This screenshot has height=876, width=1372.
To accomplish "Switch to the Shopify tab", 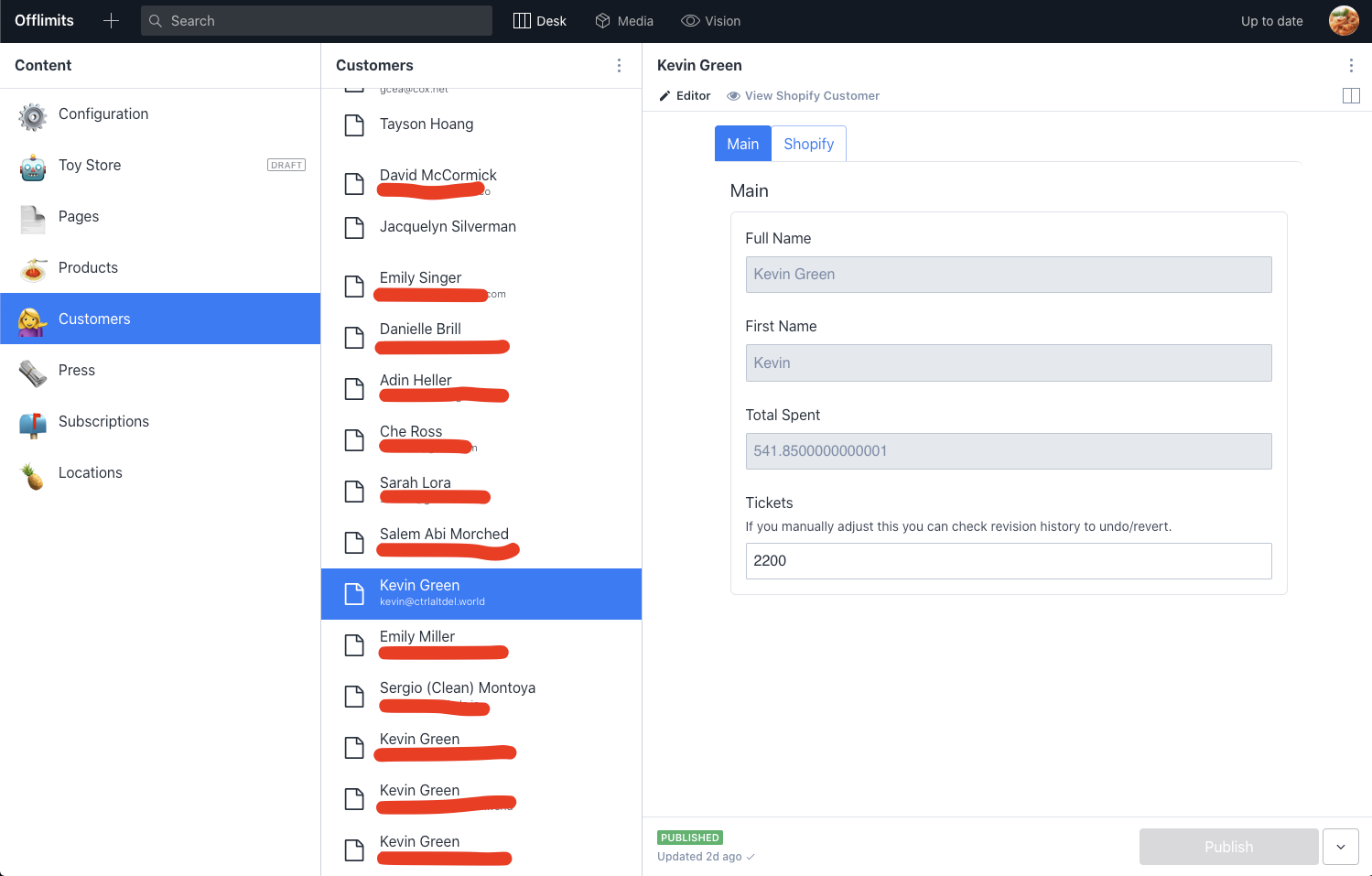I will 808,144.
